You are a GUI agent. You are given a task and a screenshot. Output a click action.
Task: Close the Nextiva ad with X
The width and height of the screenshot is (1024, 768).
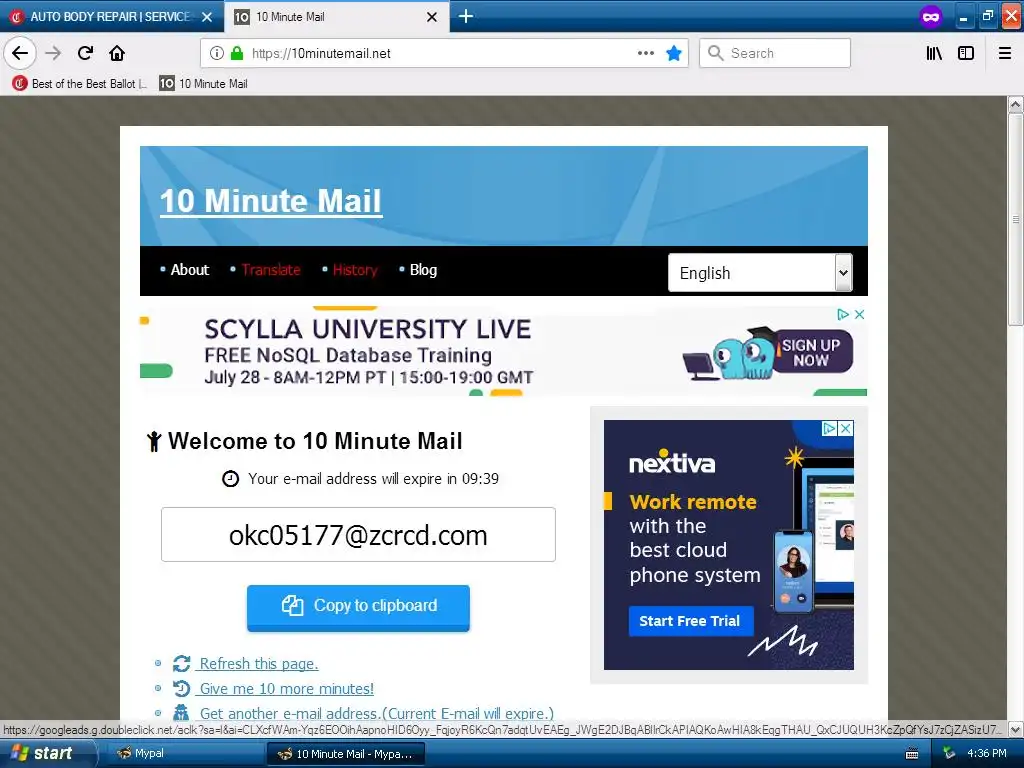846,428
